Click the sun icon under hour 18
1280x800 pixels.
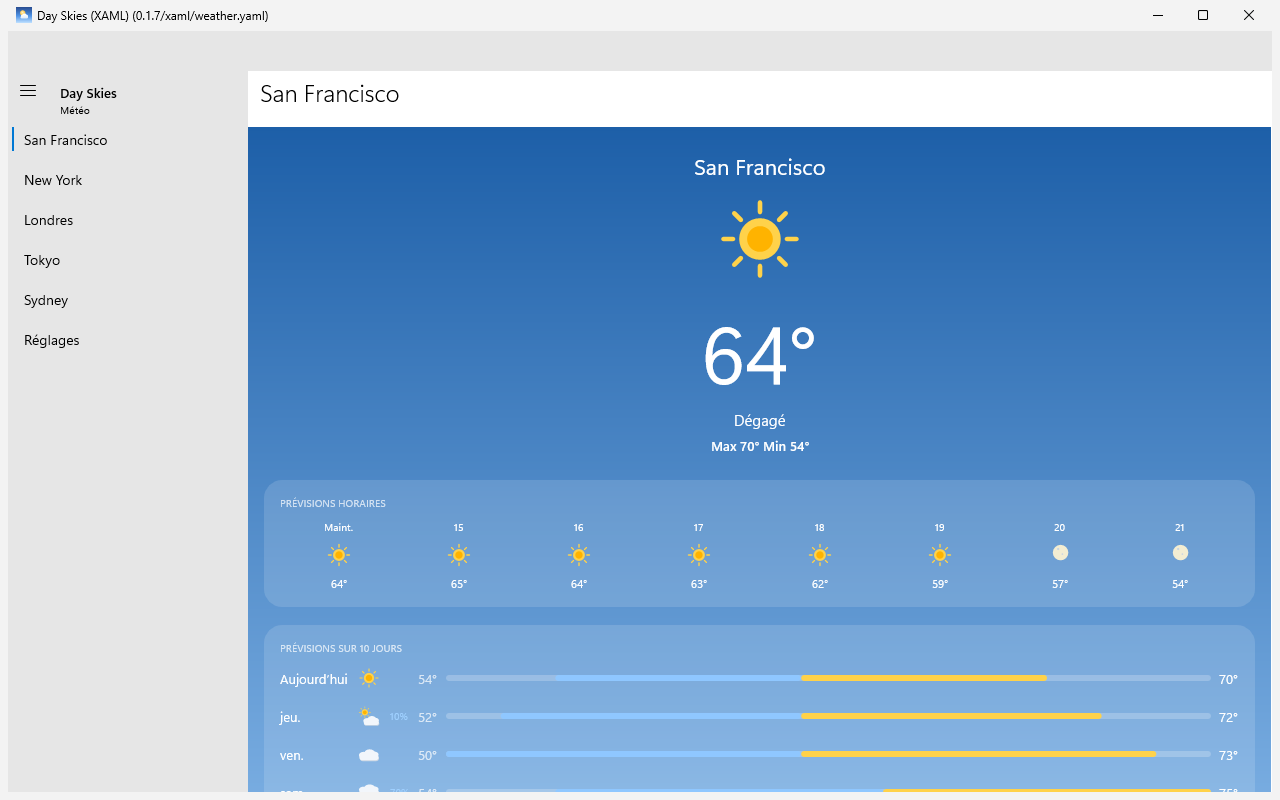pyautogui.click(x=820, y=555)
